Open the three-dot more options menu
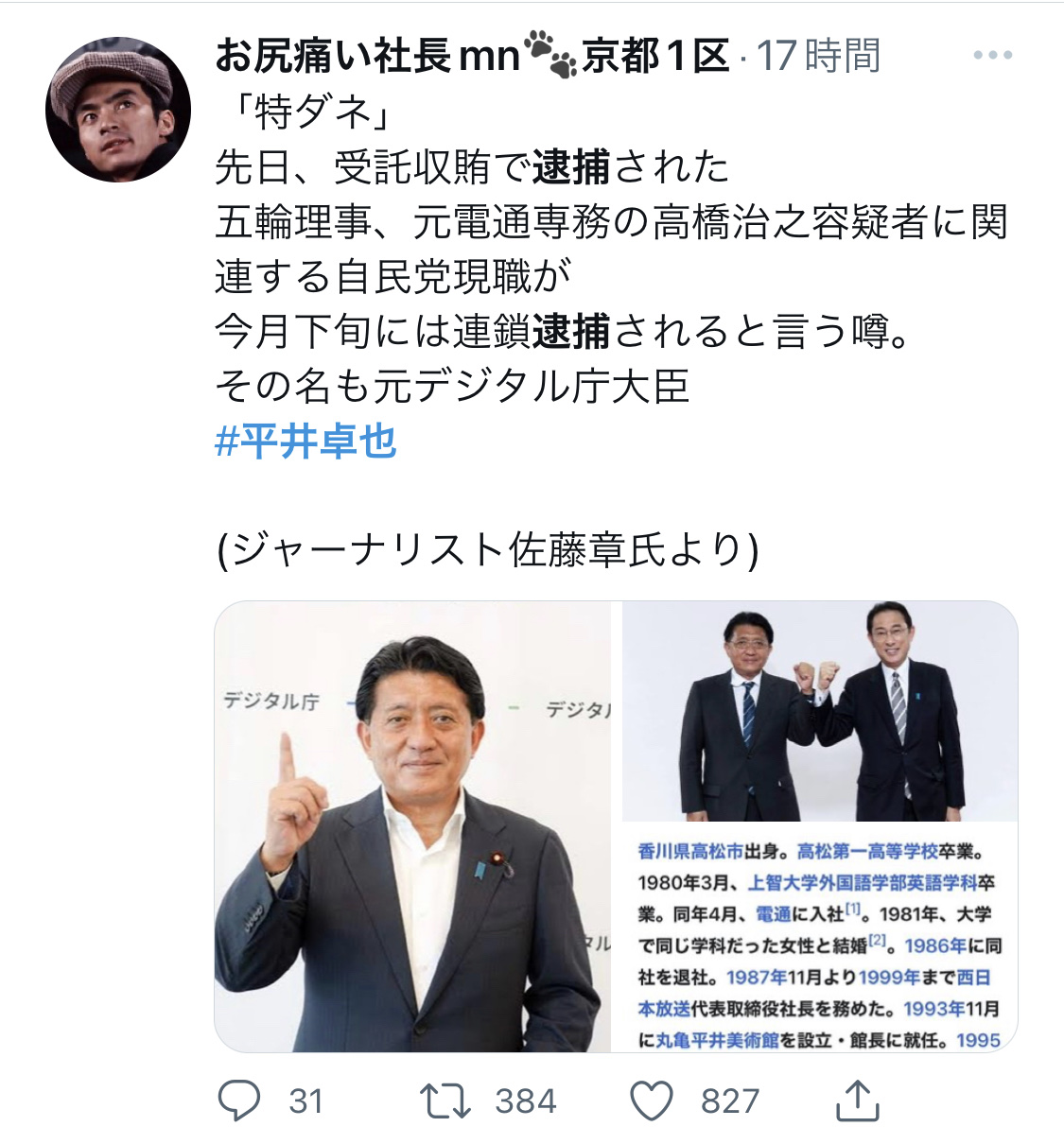 click(x=993, y=56)
